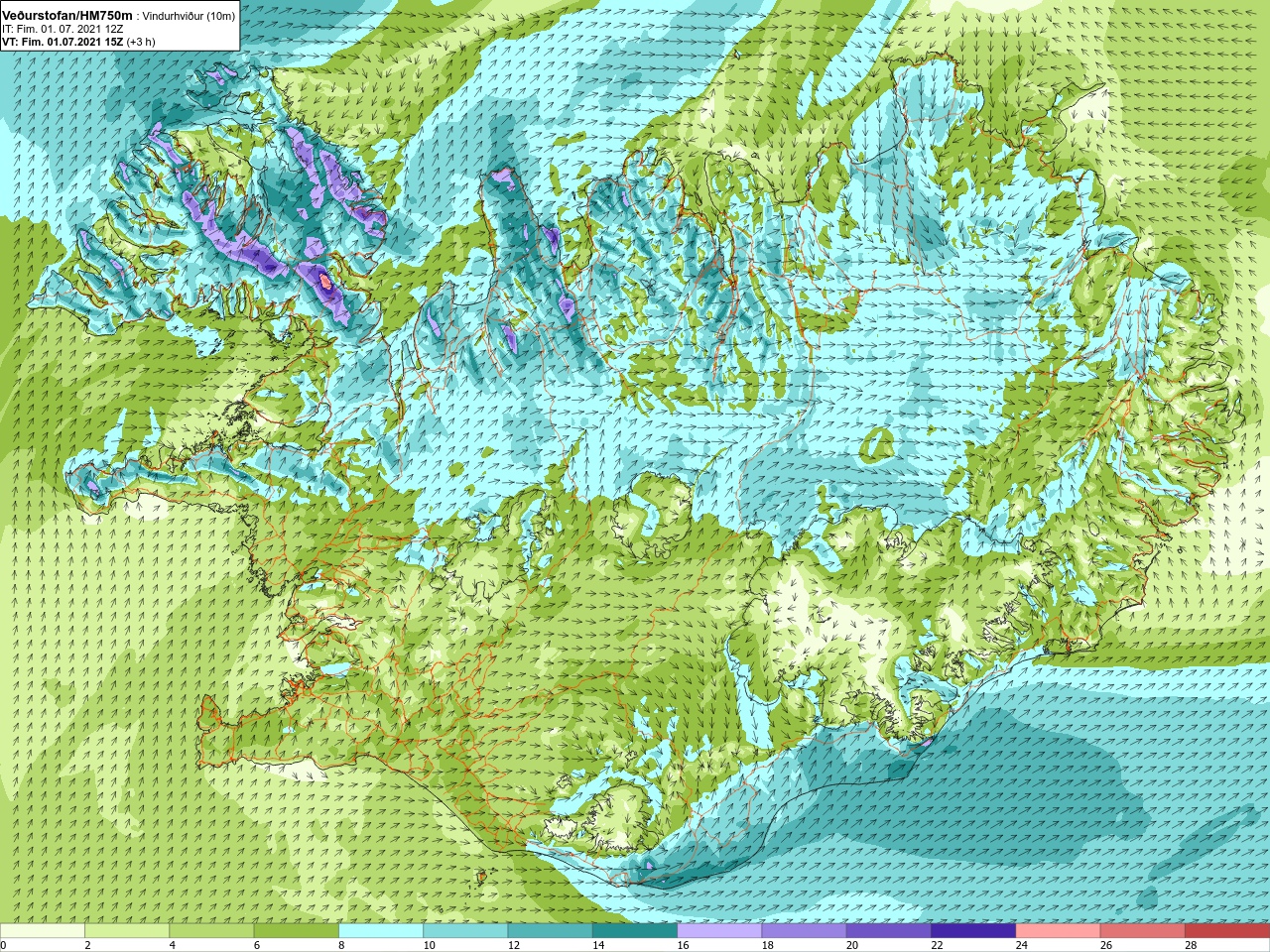Click the legend value 10

429,945
